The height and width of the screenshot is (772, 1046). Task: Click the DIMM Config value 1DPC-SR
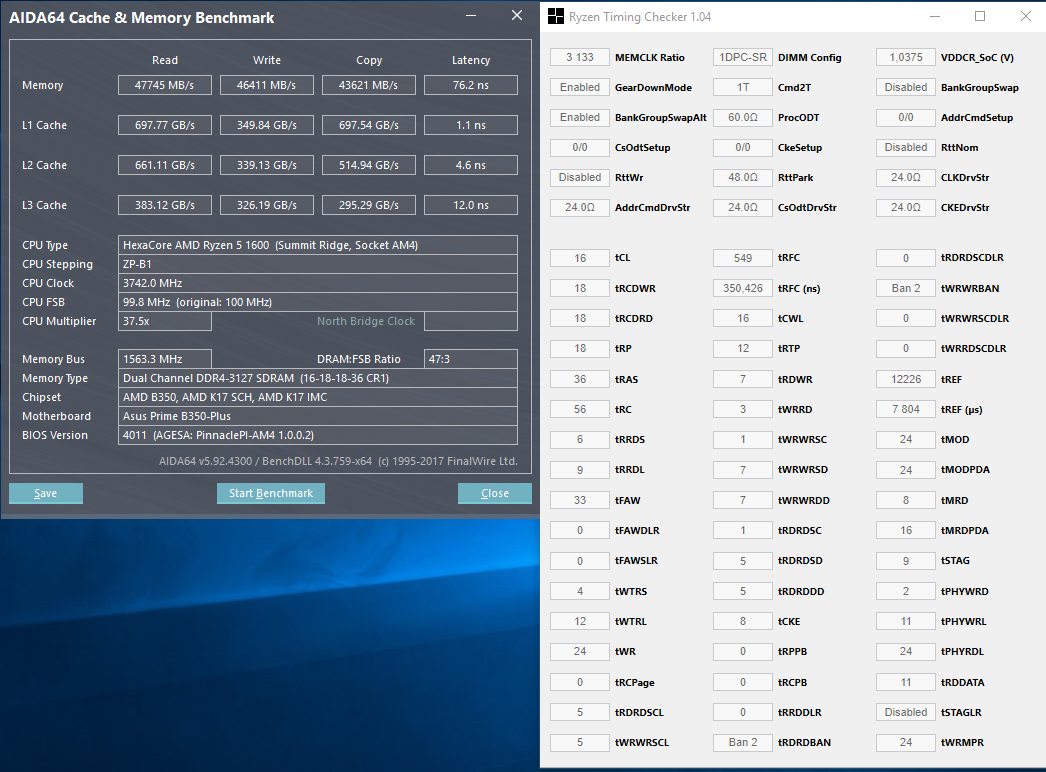click(742, 57)
